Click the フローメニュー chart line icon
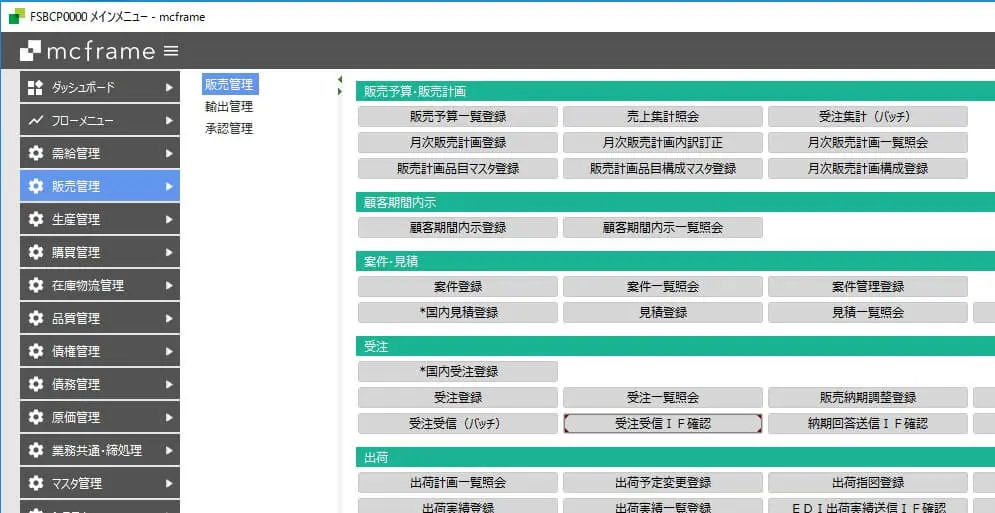The height and width of the screenshot is (513, 995). (36, 121)
